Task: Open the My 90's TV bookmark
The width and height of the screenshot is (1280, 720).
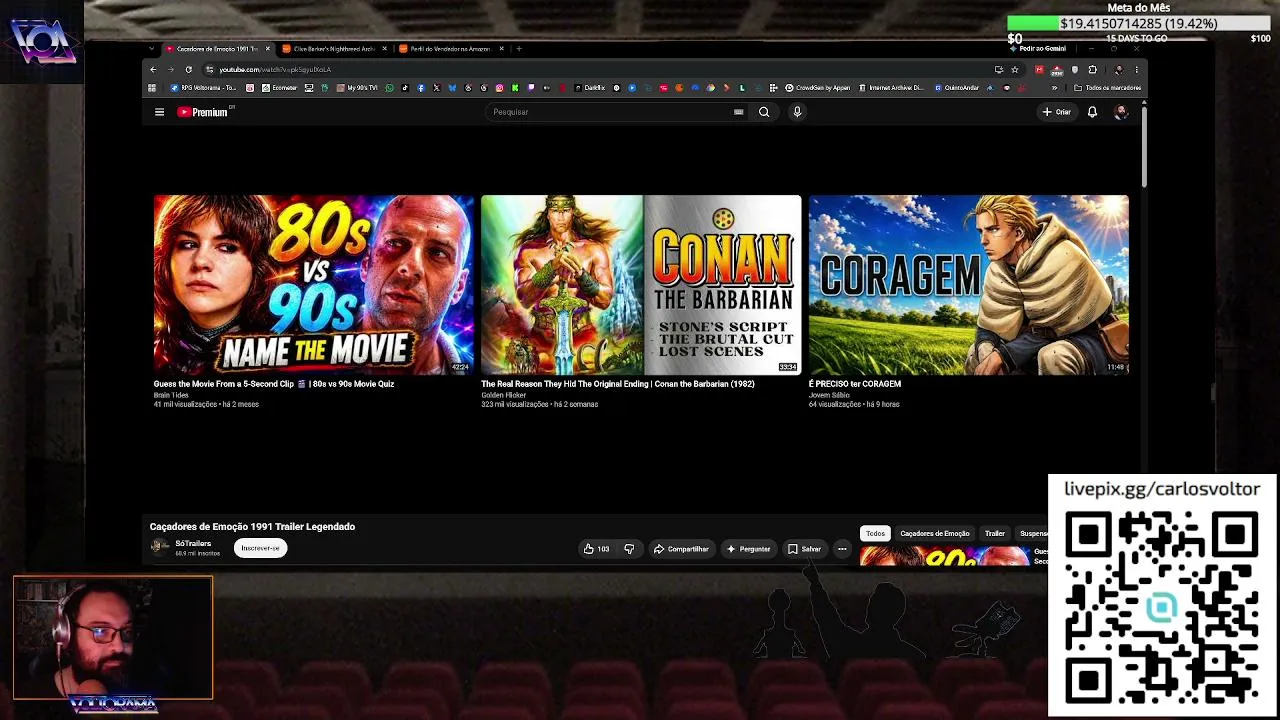Action: point(357,88)
